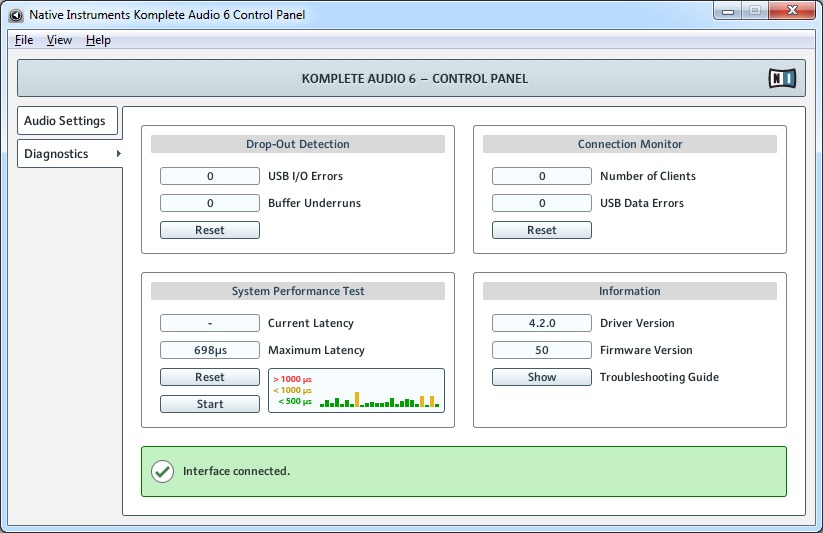
Task: Show the Troubleshooting Guide
Action: click(x=542, y=377)
